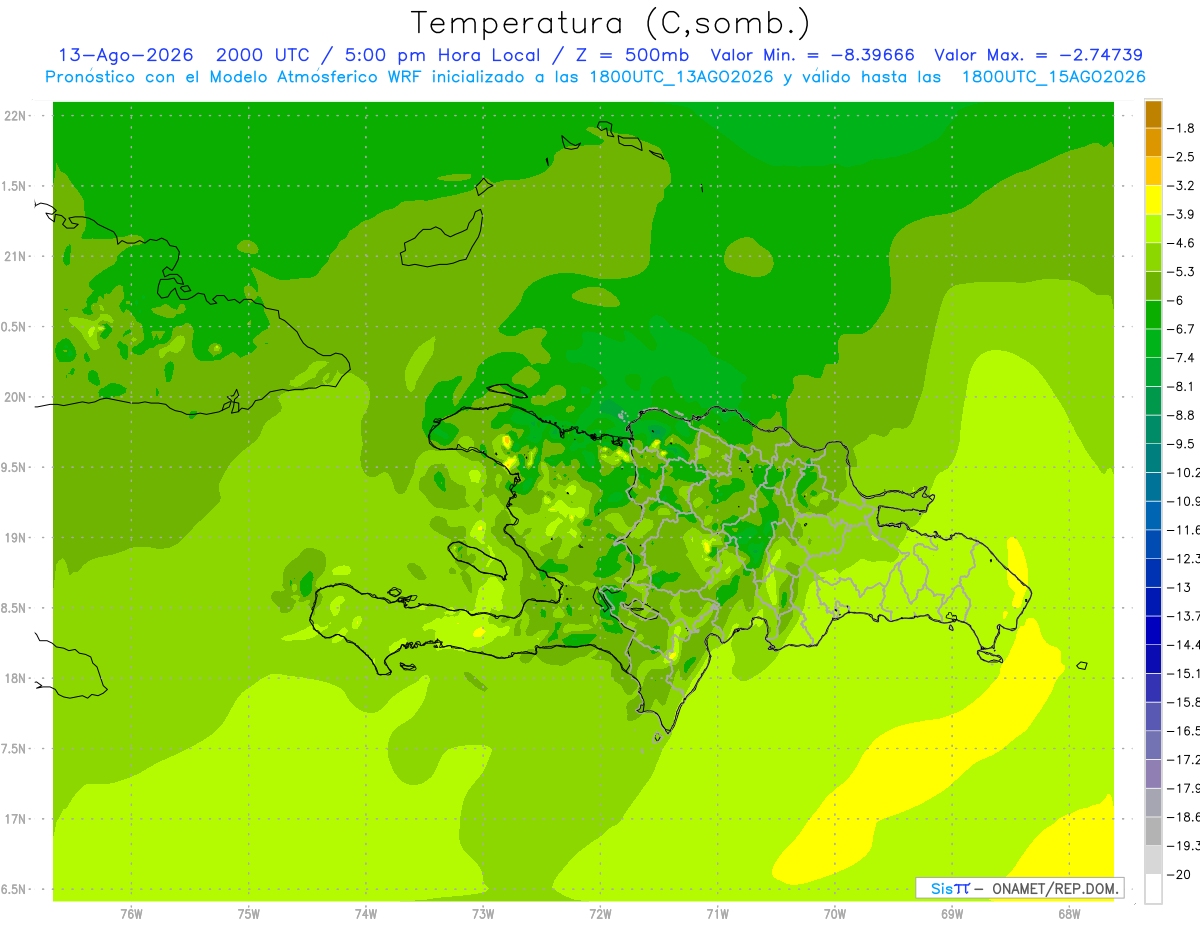This screenshot has width=1200, height=927.
Task: Pick the swatch between -3.9 and -4.6
Action: 1153,228
